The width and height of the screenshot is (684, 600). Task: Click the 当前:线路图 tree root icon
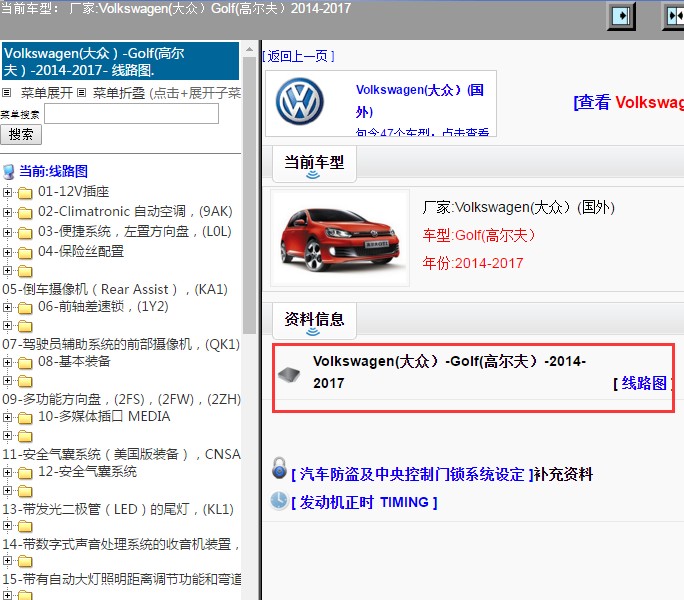coord(9,172)
